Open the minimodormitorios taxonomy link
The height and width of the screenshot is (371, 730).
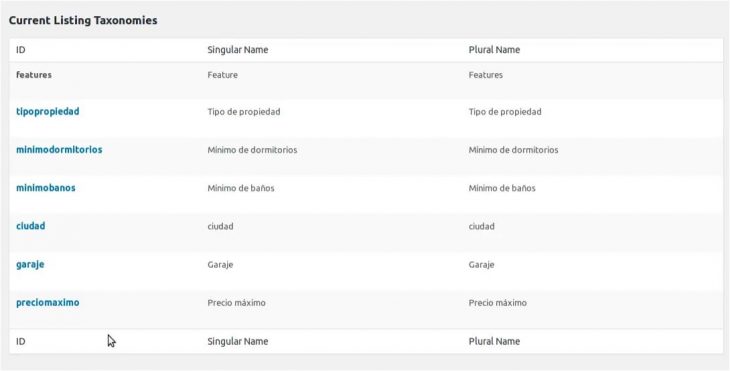(x=59, y=150)
